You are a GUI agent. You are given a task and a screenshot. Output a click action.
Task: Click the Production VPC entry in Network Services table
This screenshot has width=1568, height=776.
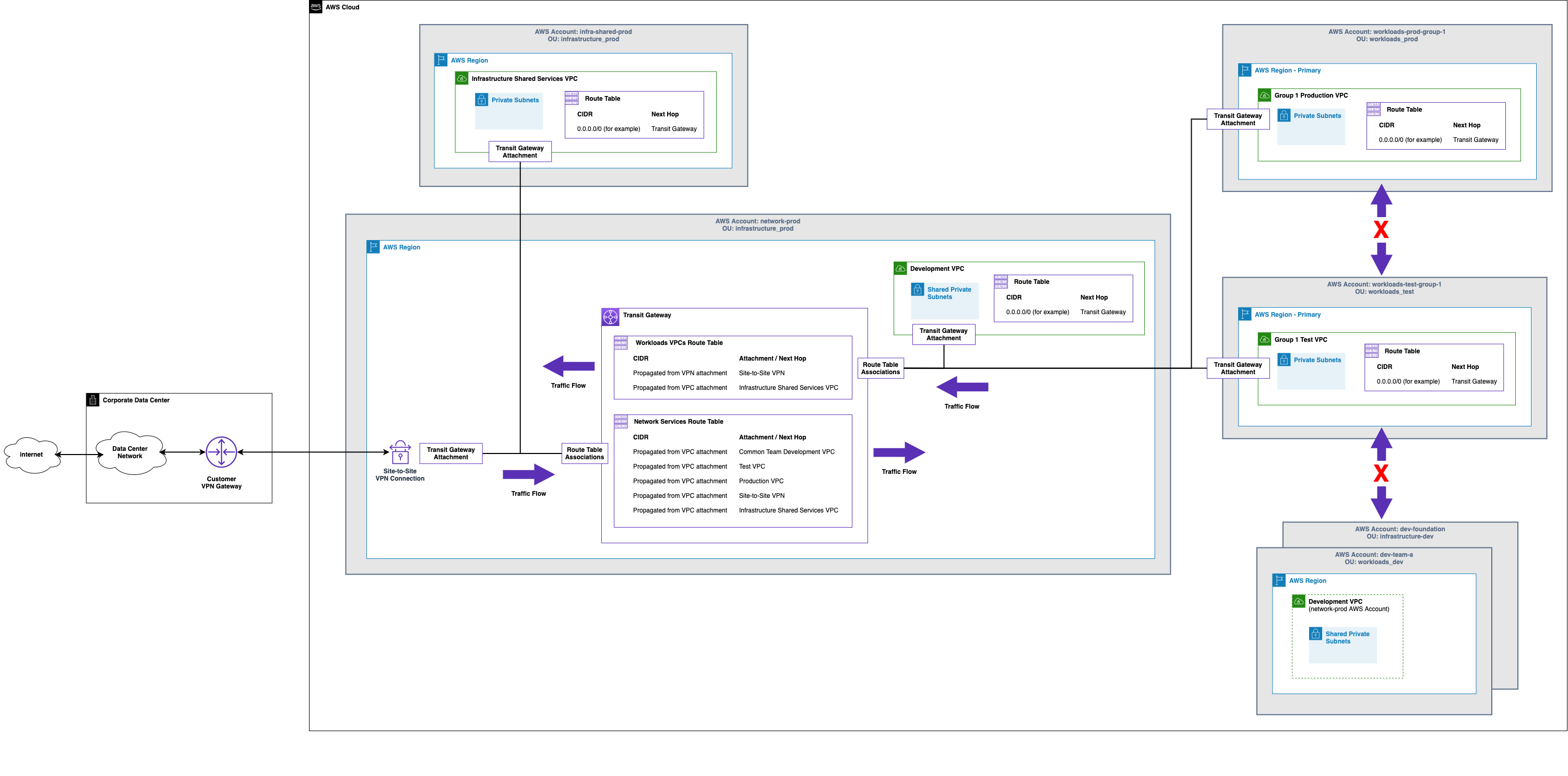761,481
